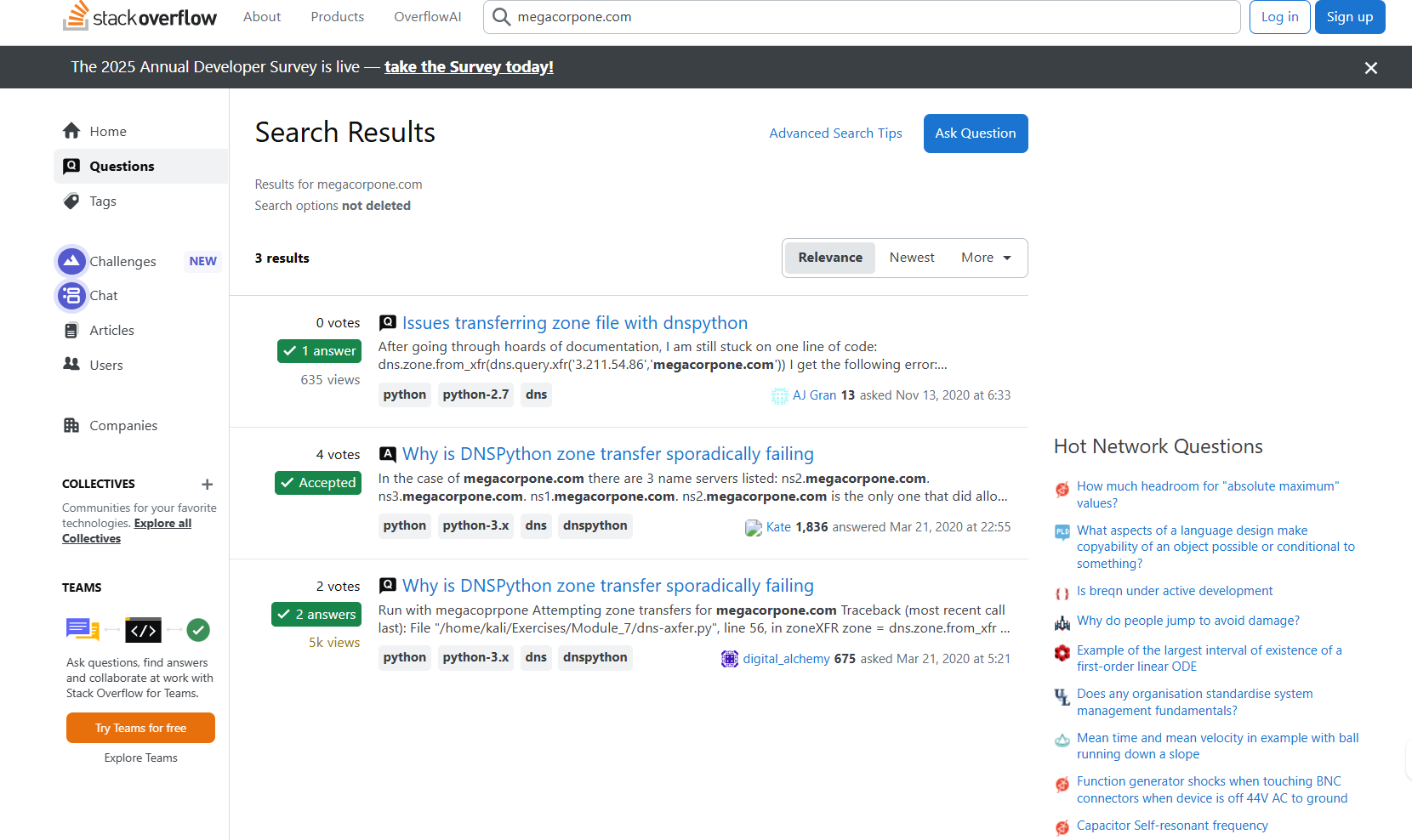Image resolution: width=1412 pixels, height=840 pixels.
Task: Click the python-2.7 tag
Action: point(475,394)
